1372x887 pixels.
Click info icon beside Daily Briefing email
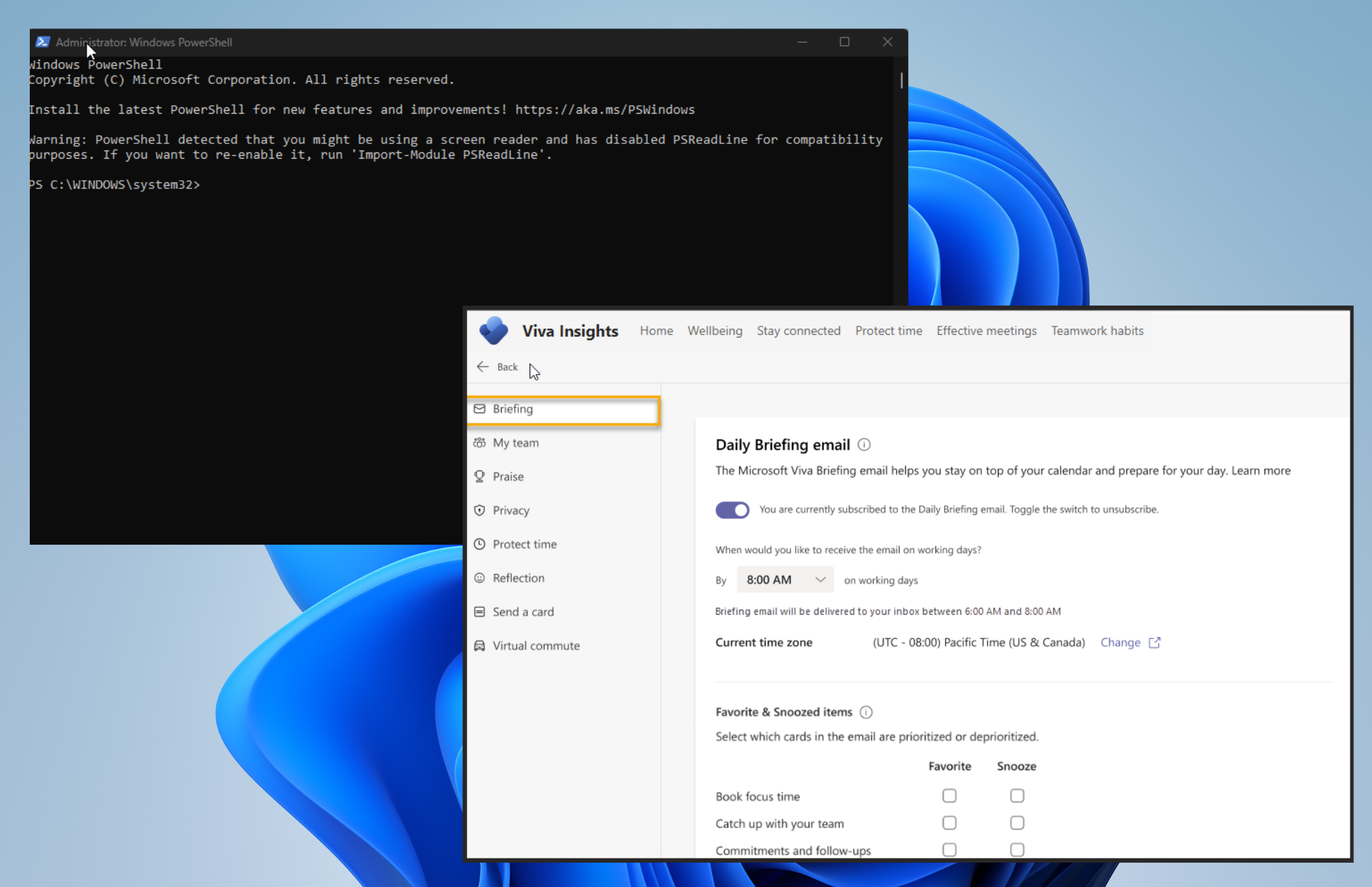(864, 445)
